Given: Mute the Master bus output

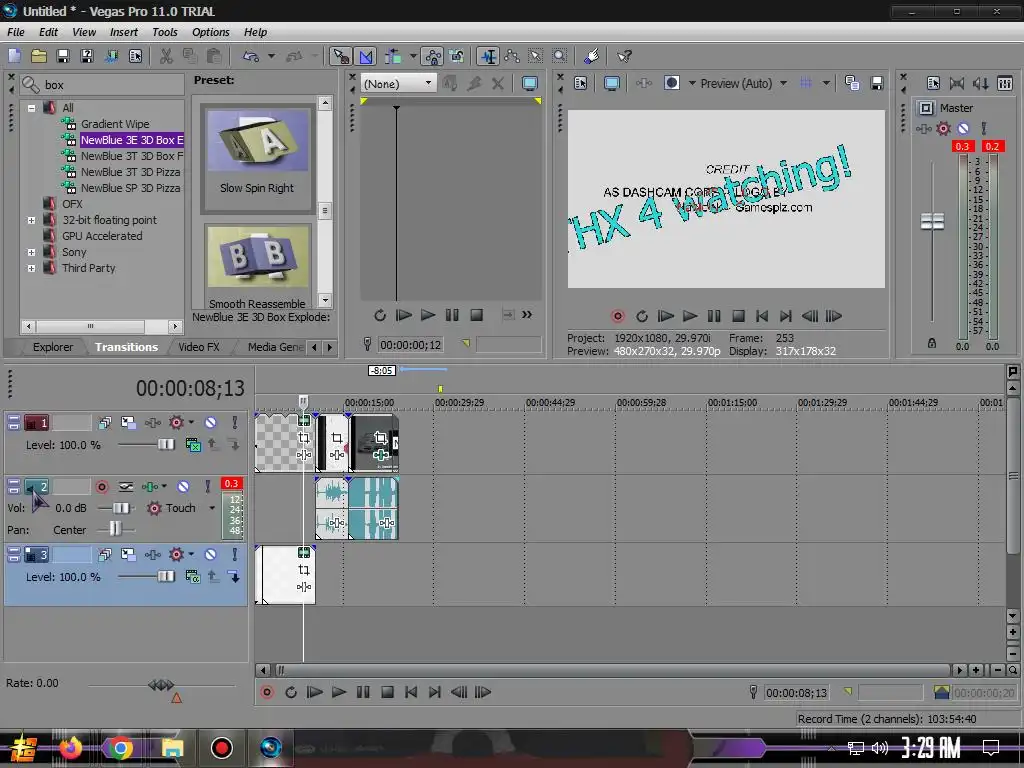Looking at the screenshot, I should click(963, 129).
